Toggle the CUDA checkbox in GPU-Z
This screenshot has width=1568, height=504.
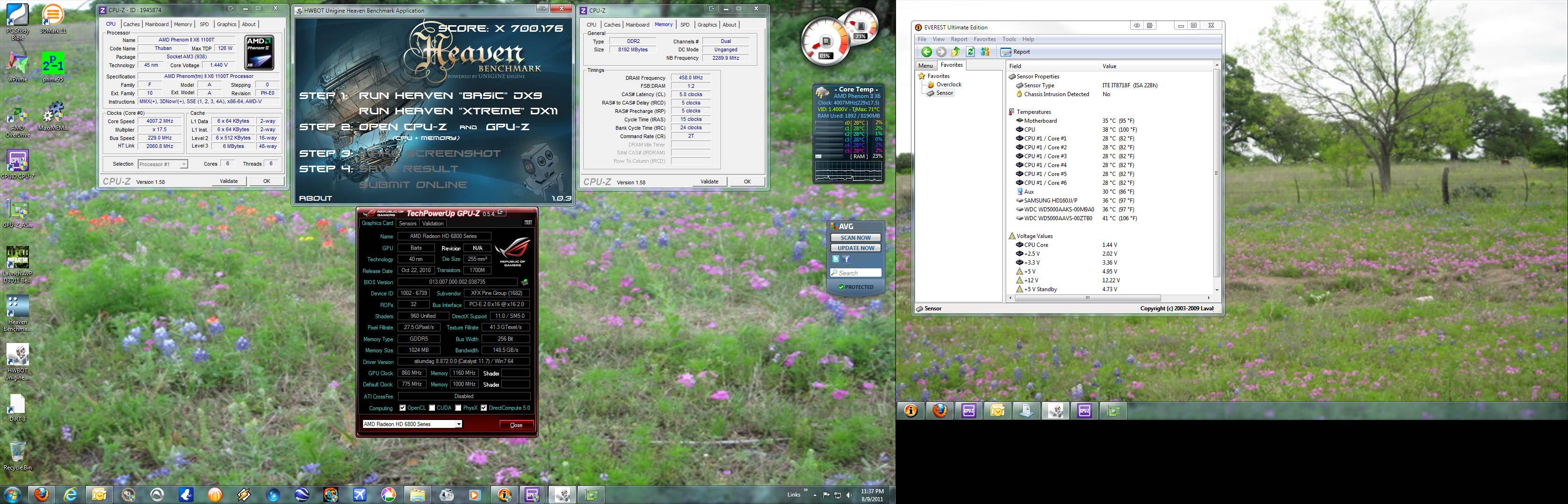coord(432,408)
